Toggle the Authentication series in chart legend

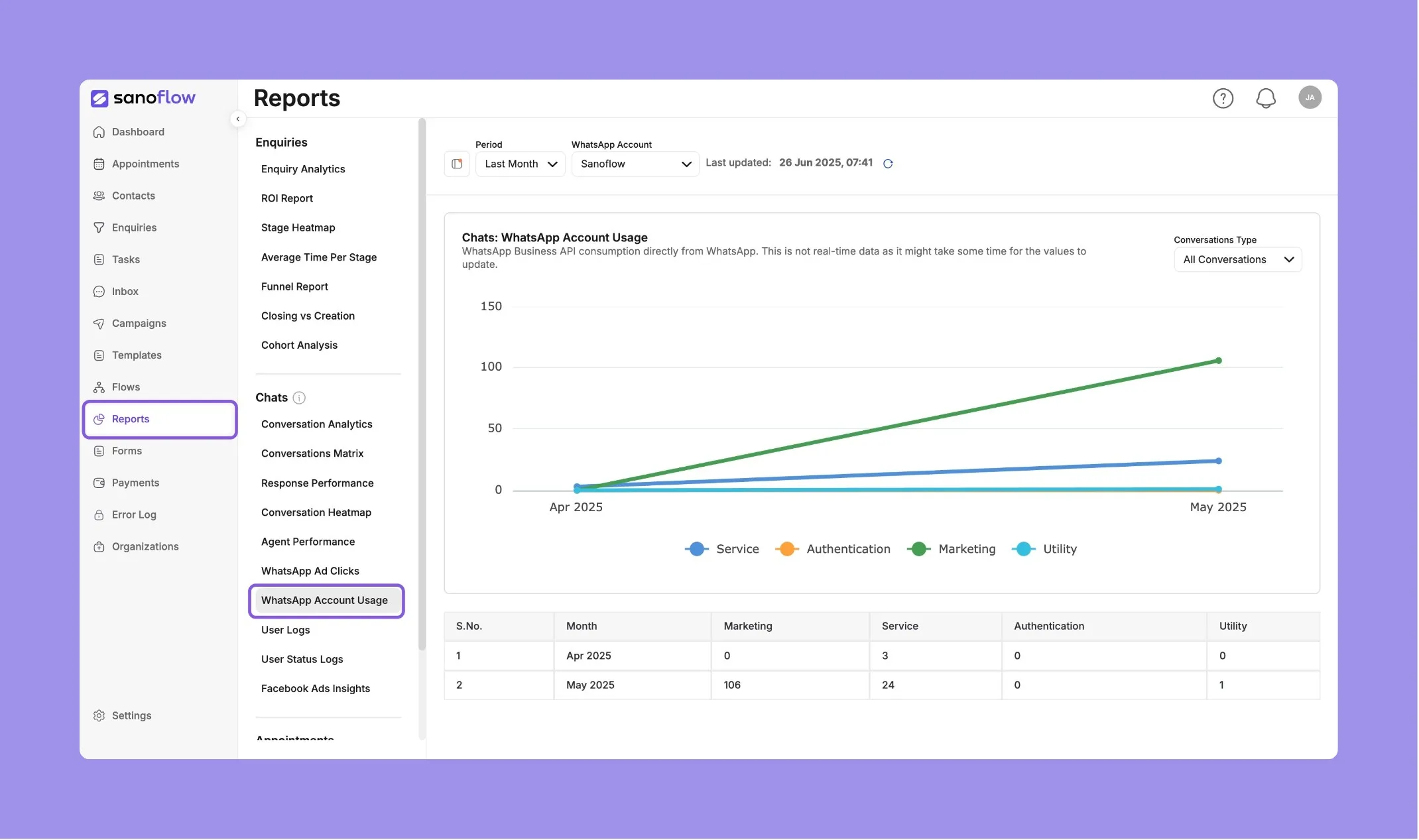833,550
